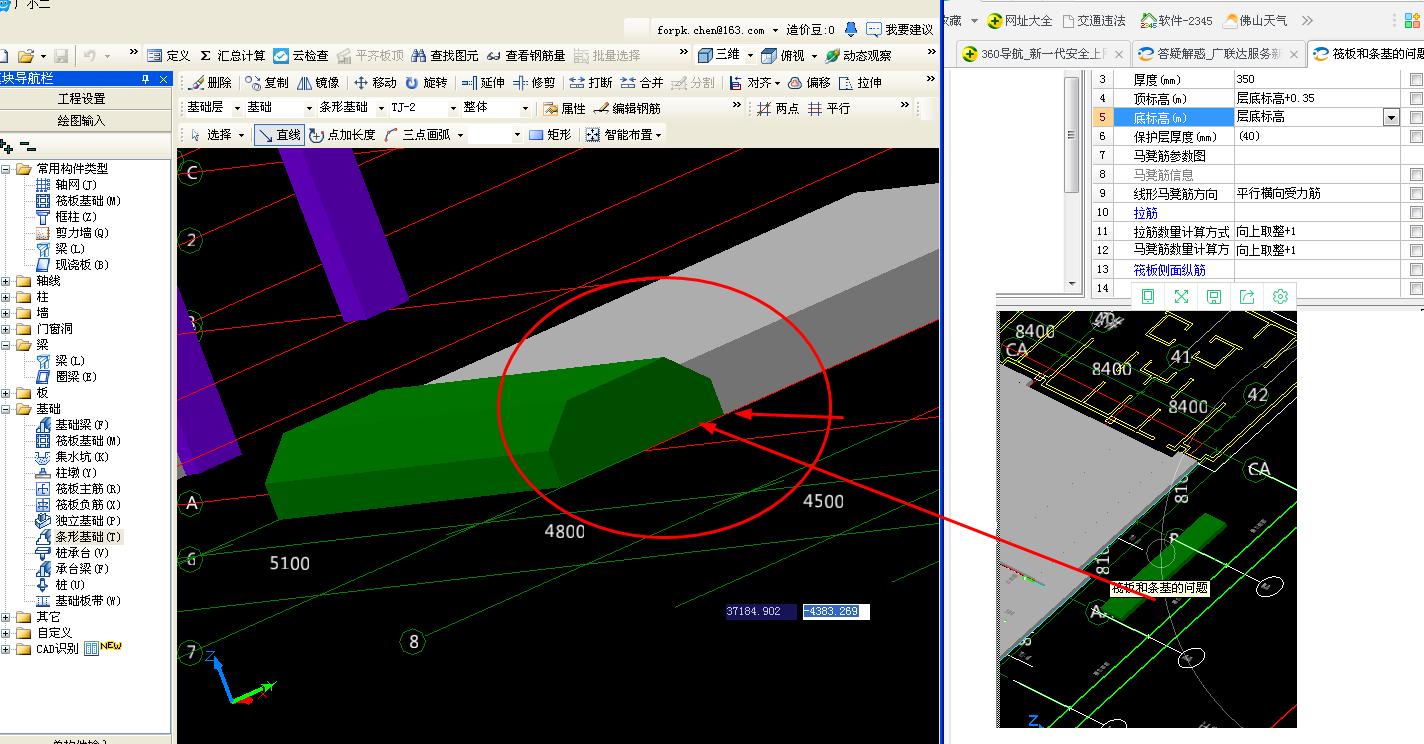Expand the 门窗洞 tree node
The image size is (1424, 744).
[7, 329]
